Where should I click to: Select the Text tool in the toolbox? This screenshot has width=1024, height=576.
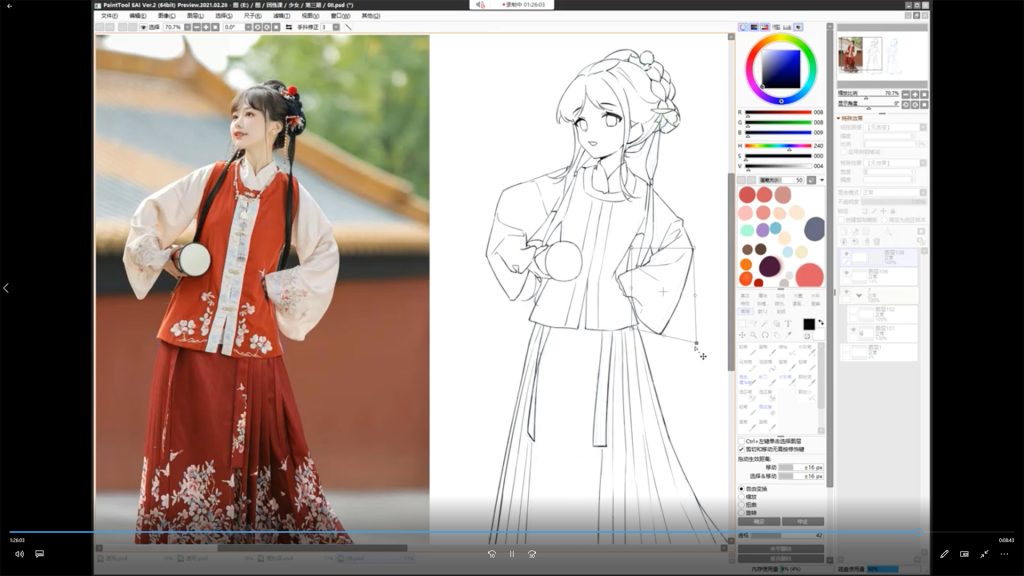tap(787, 324)
